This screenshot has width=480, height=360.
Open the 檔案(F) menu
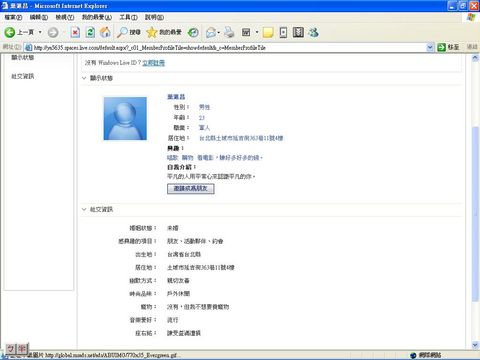pos(13,17)
